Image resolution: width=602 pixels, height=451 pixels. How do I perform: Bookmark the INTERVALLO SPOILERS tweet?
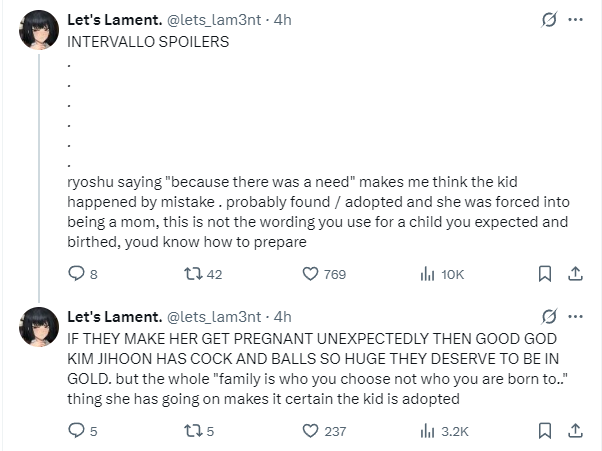coord(545,273)
